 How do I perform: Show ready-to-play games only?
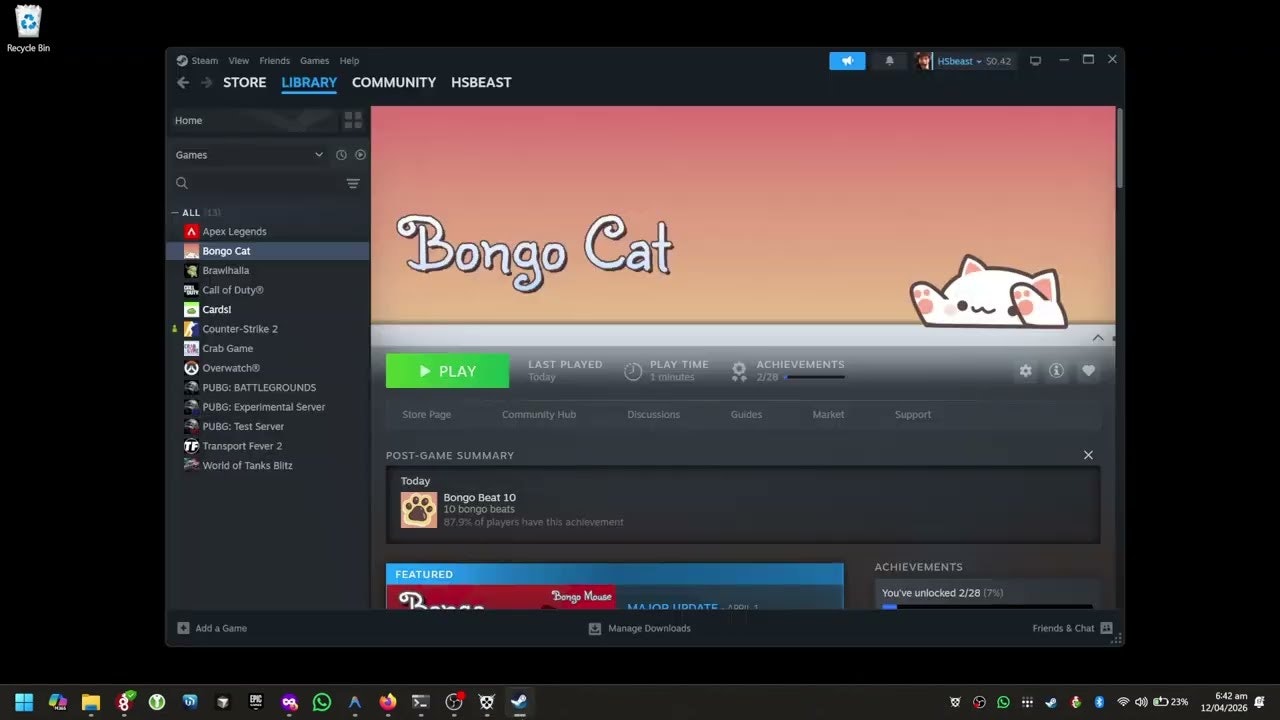(x=360, y=155)
